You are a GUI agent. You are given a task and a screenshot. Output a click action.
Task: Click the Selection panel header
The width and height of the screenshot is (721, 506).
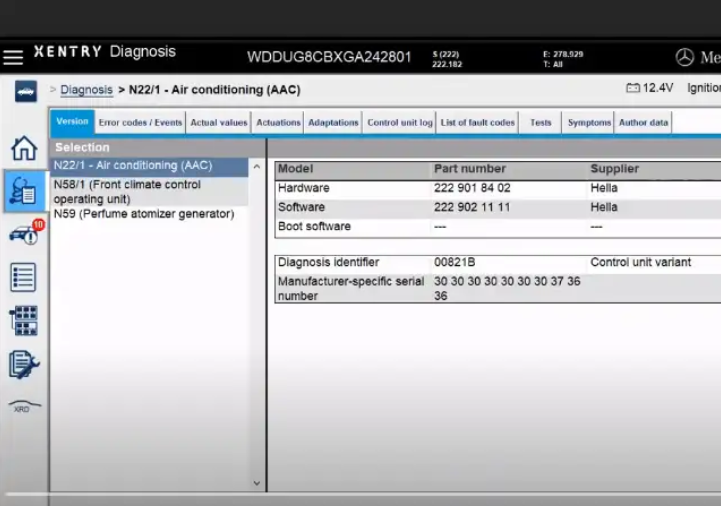pyautogui.click(x=157, y=147)
